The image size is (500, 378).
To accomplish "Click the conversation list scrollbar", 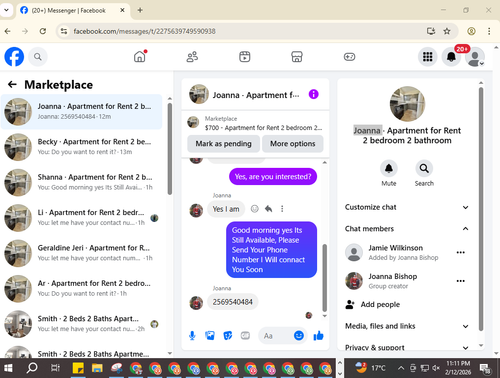I will (170, 148).
